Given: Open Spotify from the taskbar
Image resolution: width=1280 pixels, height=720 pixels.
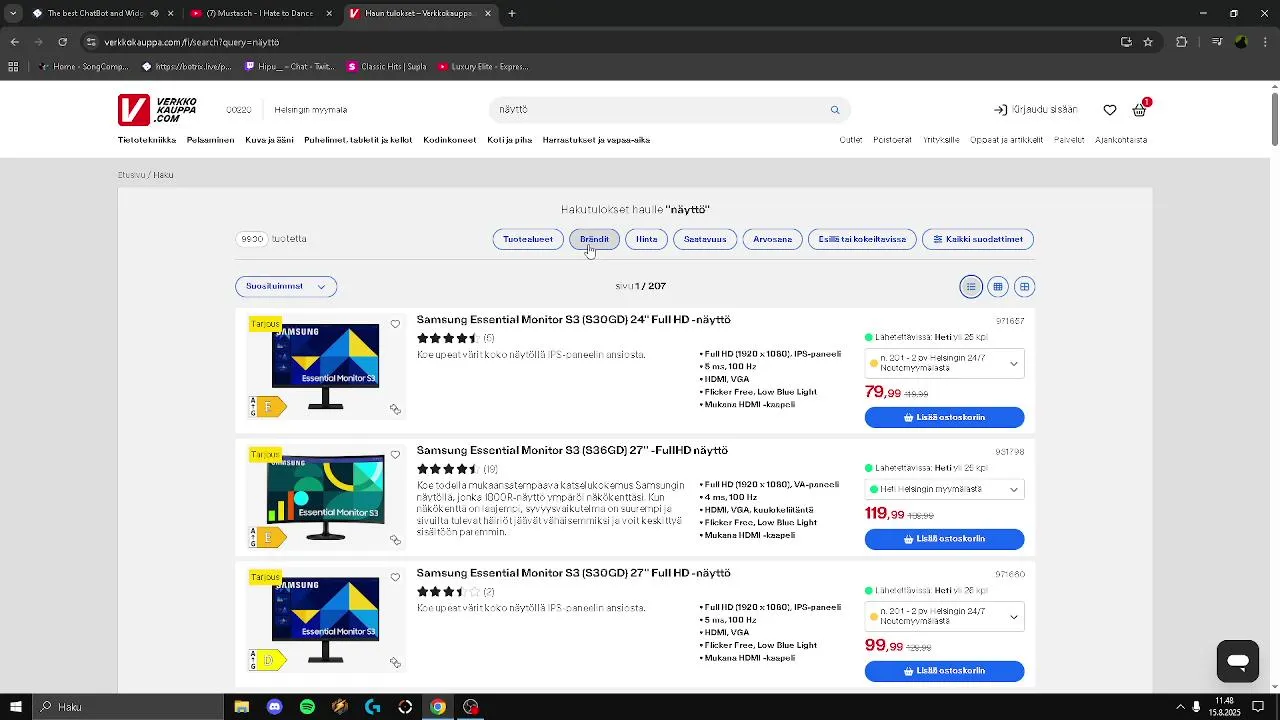Looking at the screenshot, I should [307, 707].
